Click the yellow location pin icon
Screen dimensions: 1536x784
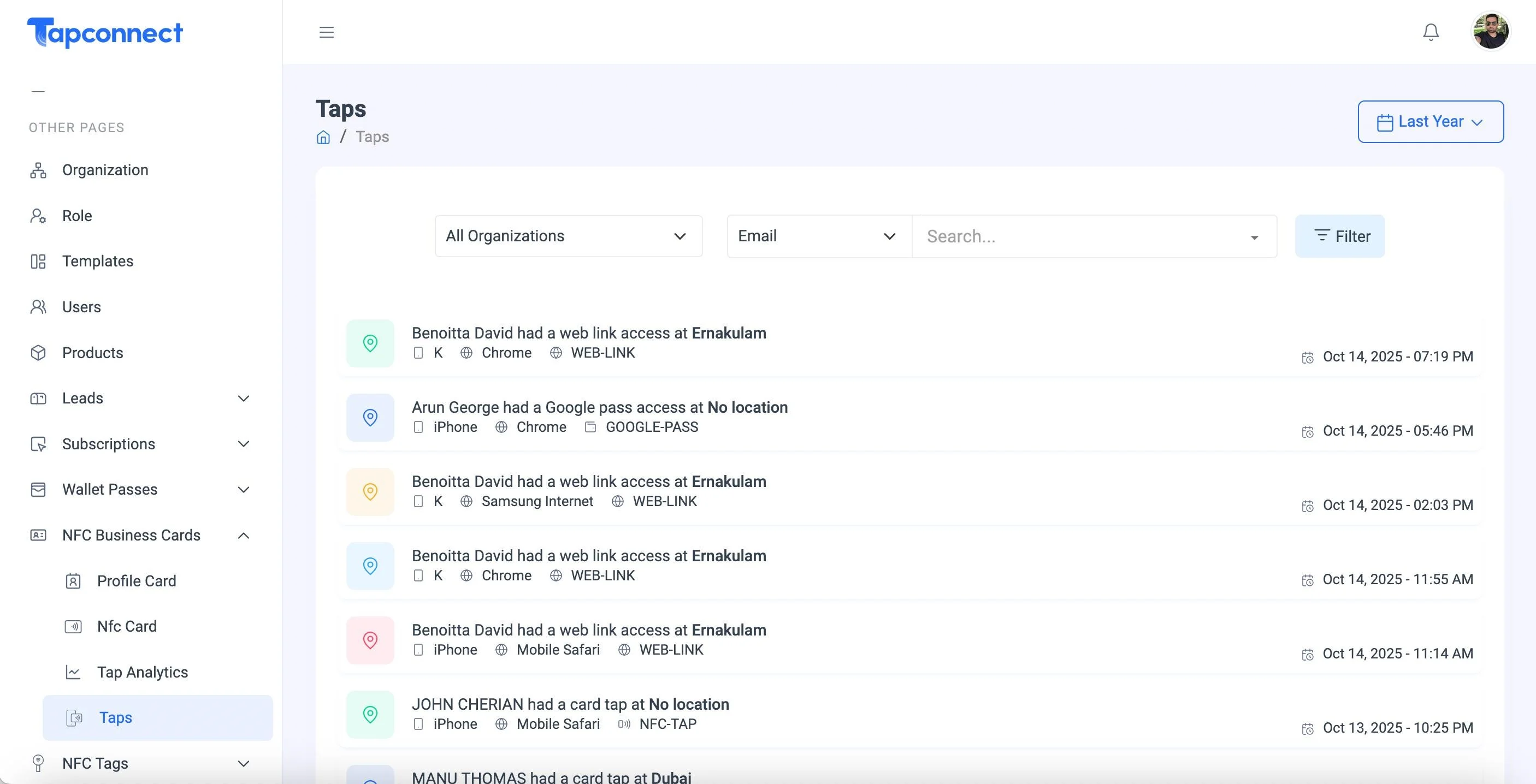[370, 491]
